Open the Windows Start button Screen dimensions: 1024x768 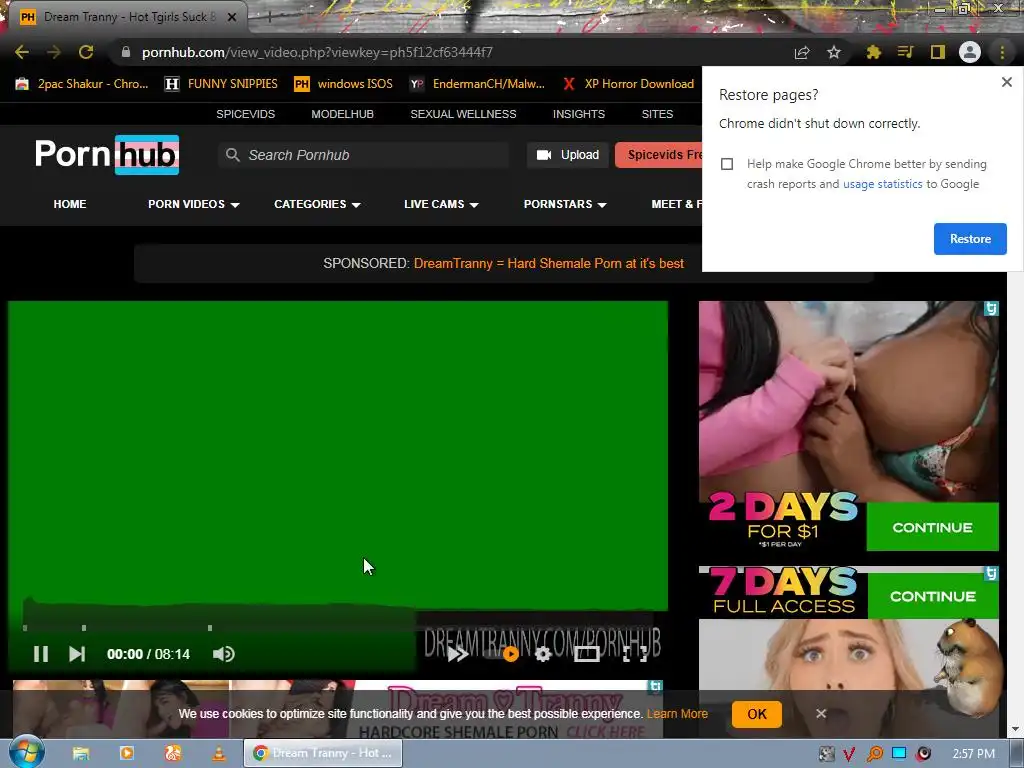click(x=27, y=752)
